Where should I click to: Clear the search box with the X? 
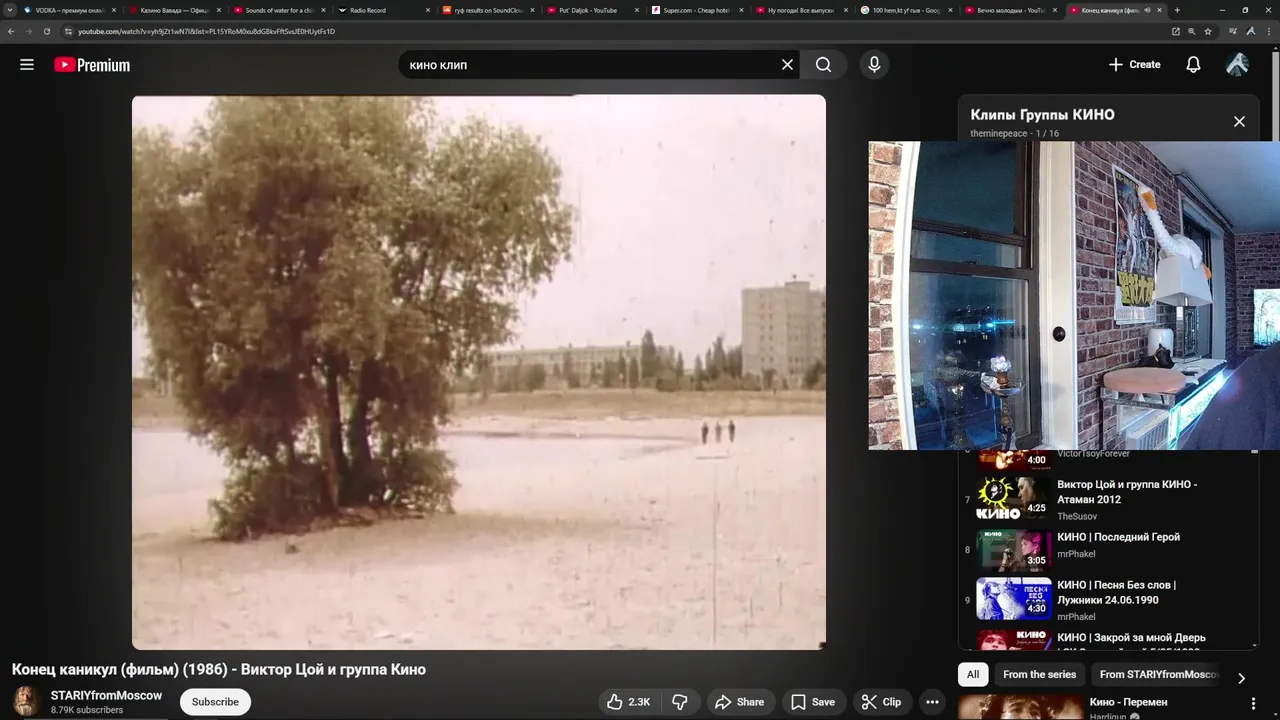[787, 65]
